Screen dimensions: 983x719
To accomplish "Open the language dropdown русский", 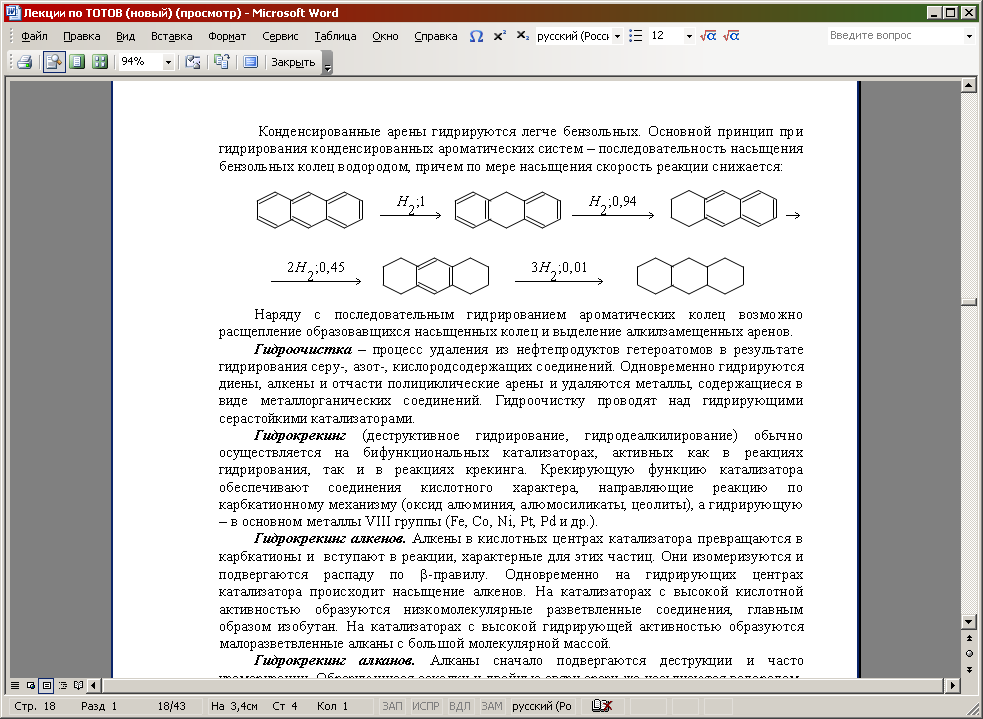I will pyautogui.click(x=618, y=36).
